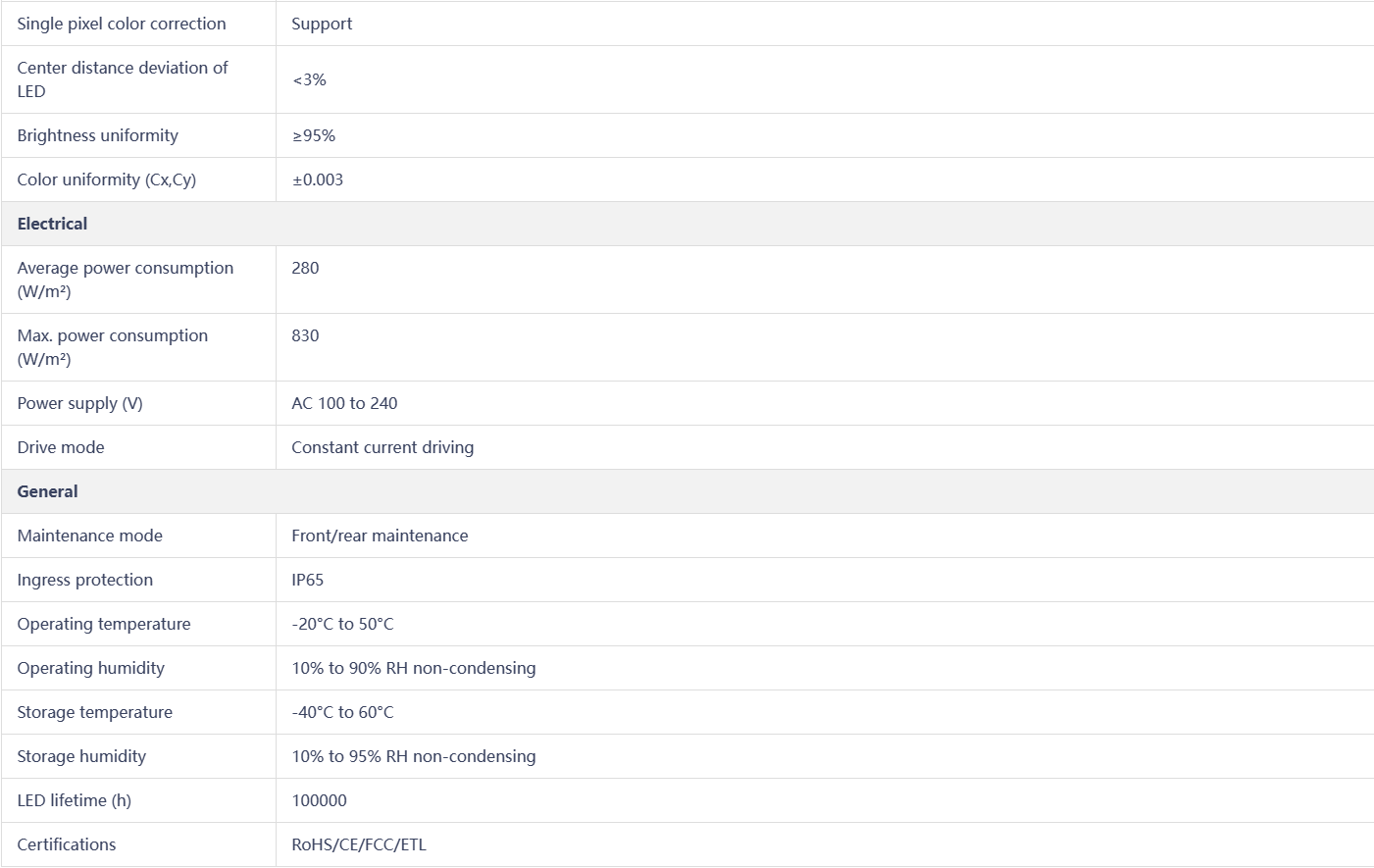Click the Support value cell
The width and height of the screenshot is (1374, 868).
click(x=322, y=24)
